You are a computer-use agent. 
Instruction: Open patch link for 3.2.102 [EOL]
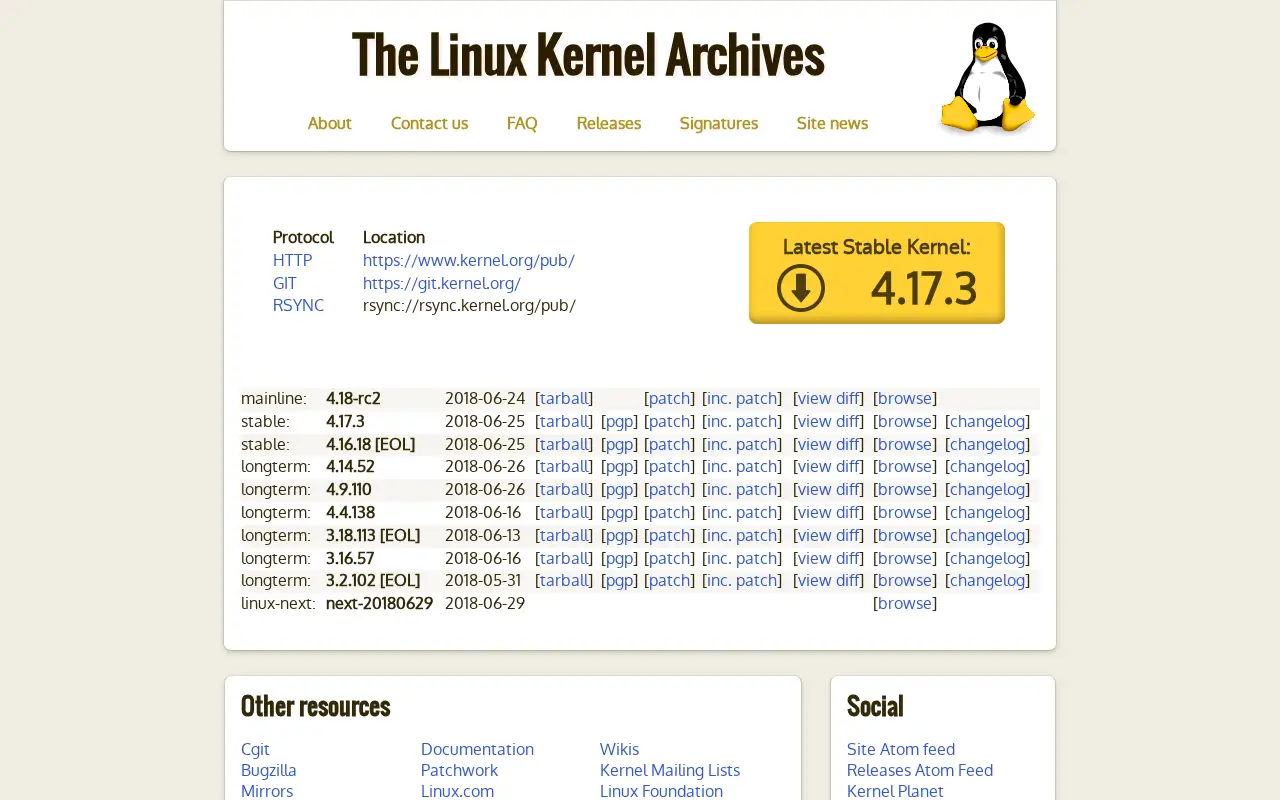point(670,580)
